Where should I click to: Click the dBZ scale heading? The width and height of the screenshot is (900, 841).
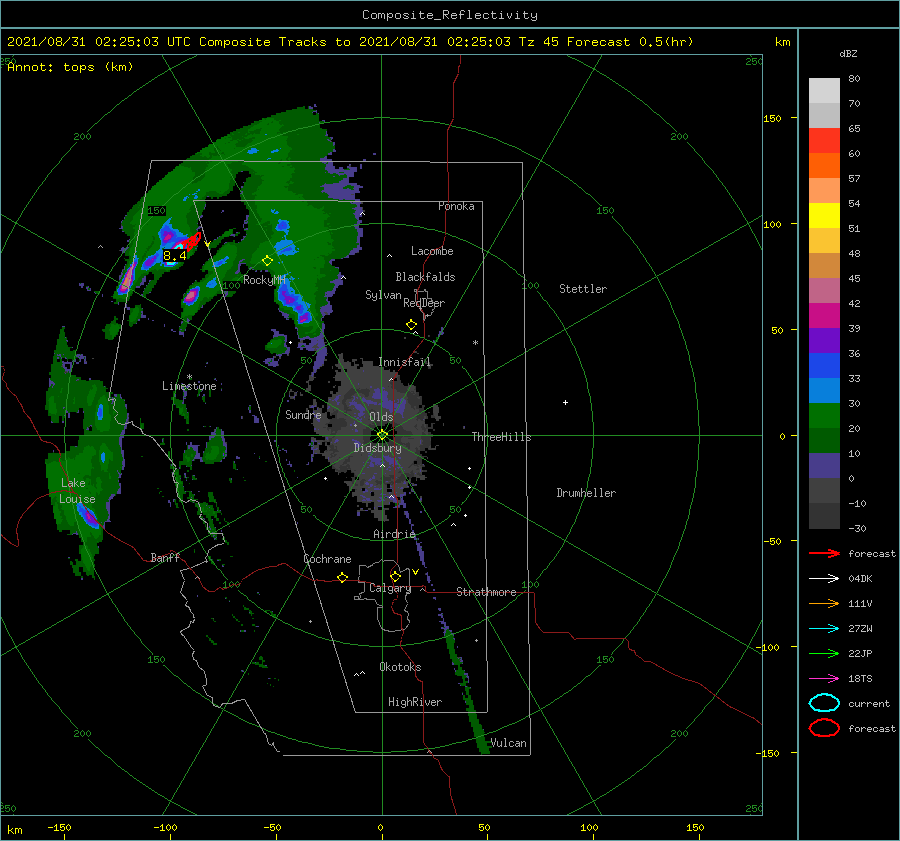pyautogui.click(x=848, y=53)
